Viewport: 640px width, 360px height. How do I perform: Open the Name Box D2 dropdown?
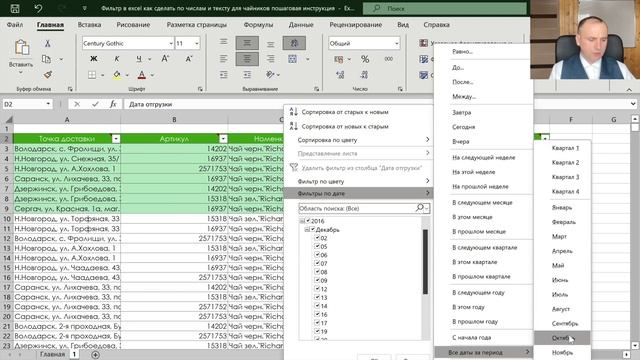48,104
